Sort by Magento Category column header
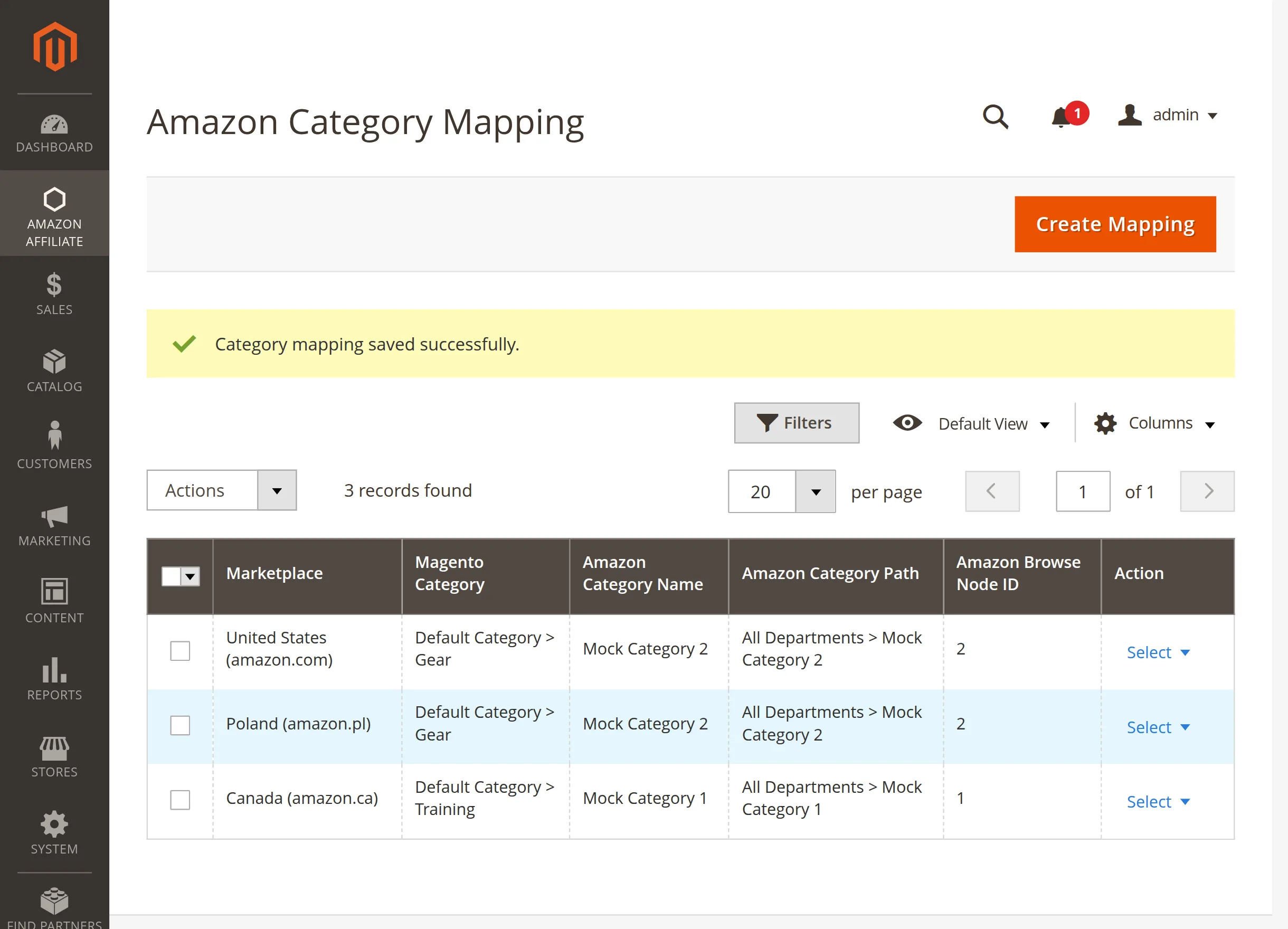This screenshot has width=1288, height=929. pyautogui.click(x=486, y=576)
